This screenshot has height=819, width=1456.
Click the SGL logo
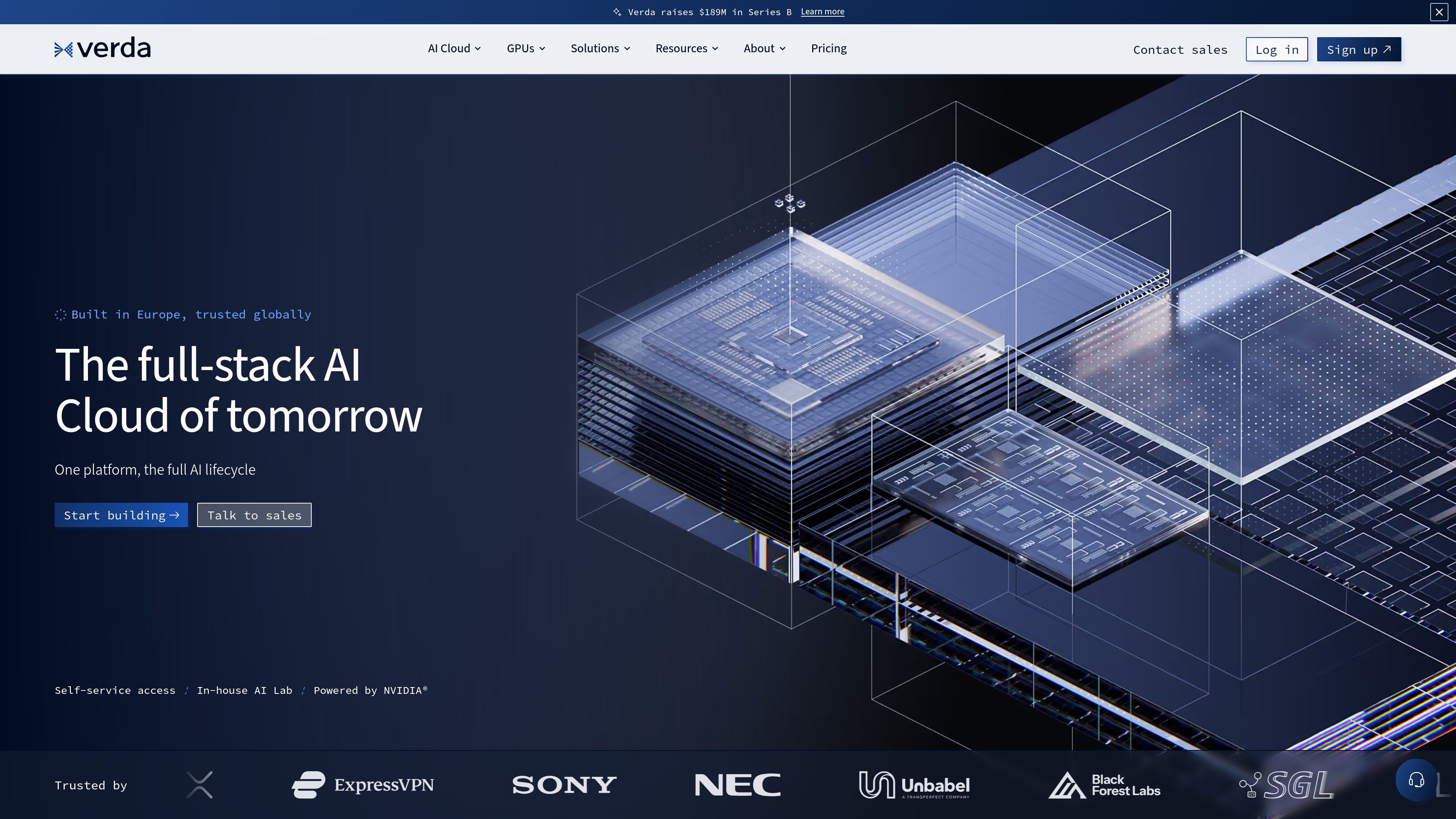tap(1287, 785)
